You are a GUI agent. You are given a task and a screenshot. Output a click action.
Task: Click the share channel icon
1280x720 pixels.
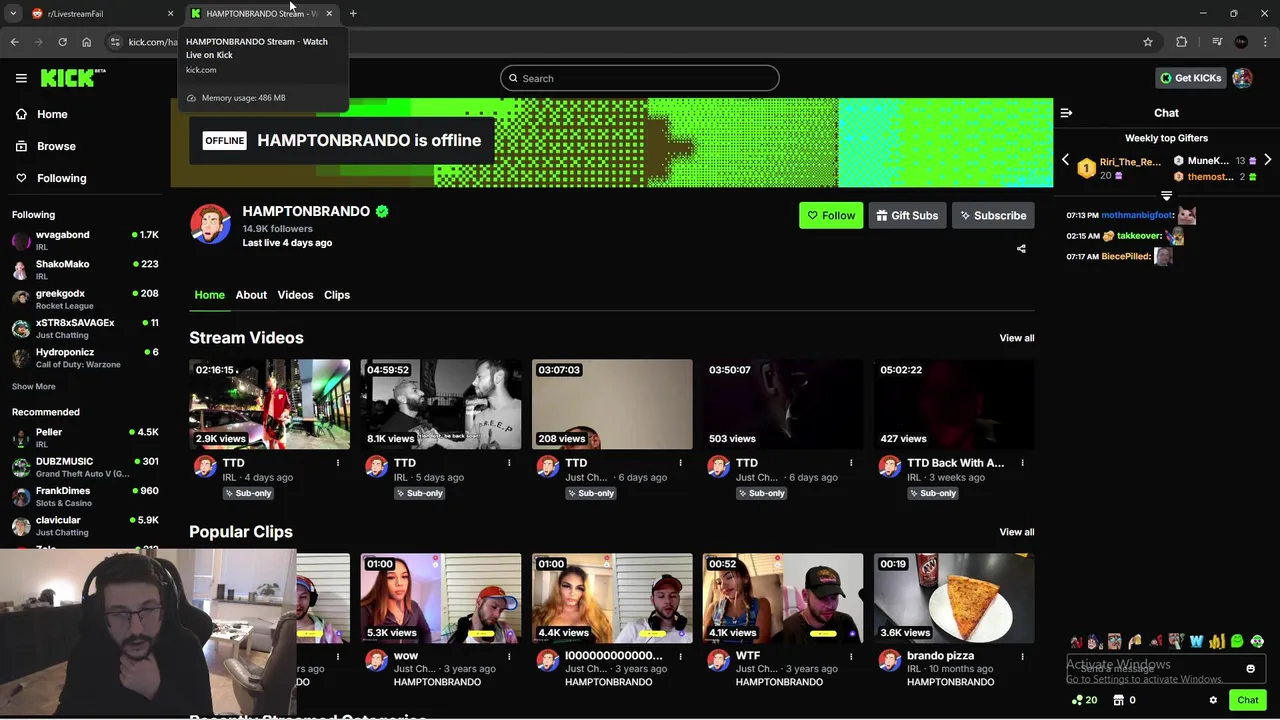(1021, 249)
